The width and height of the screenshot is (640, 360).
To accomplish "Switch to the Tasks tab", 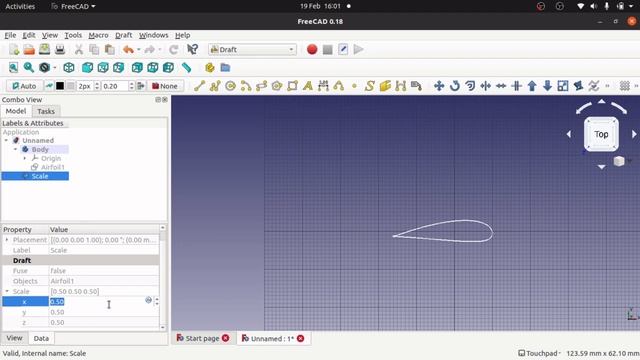I will 46,111.
